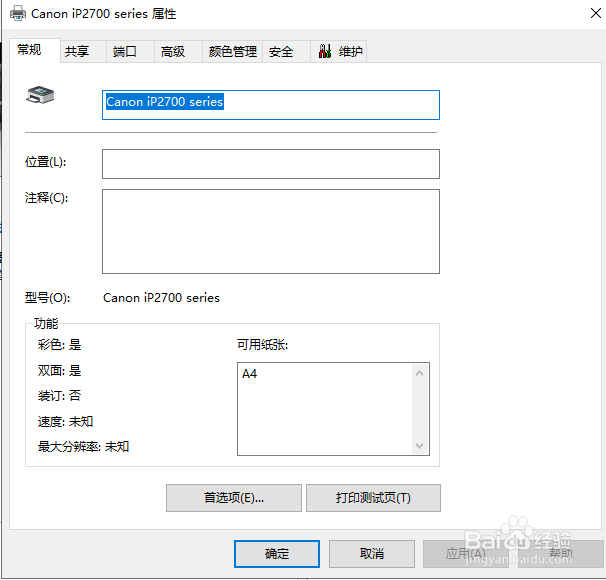Open the 安全 tab
Screen dimensions: 606x580
click(x=286, y=51)
